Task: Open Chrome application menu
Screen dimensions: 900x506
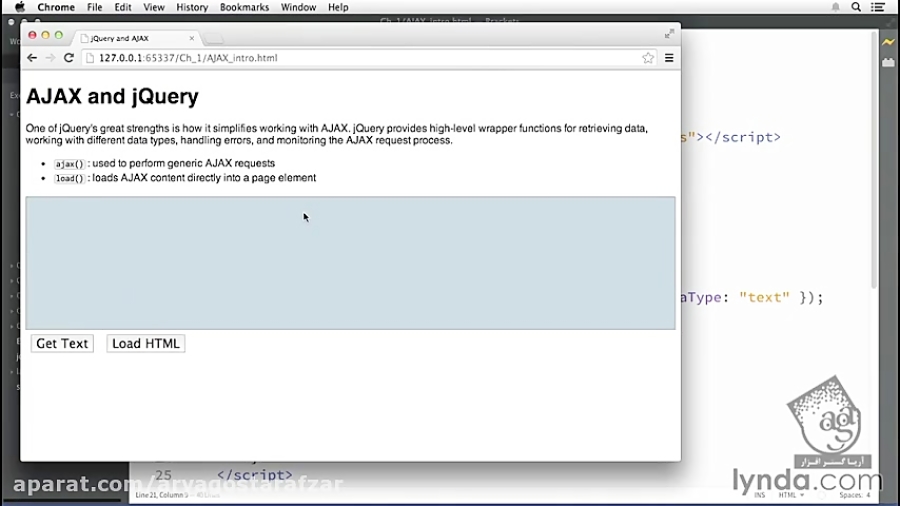Action: tap(56, 7)
